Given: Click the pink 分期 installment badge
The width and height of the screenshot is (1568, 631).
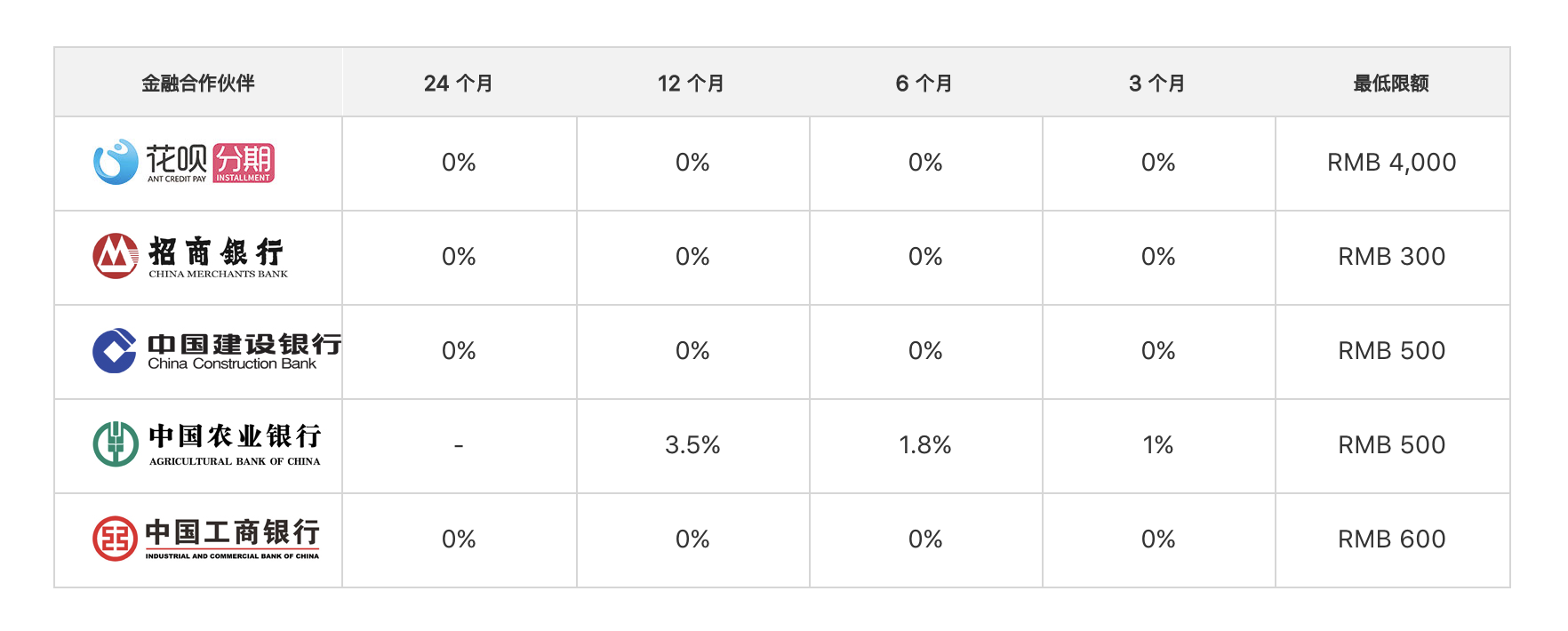Looking at the screenshot, I should [x=244, y=164].
